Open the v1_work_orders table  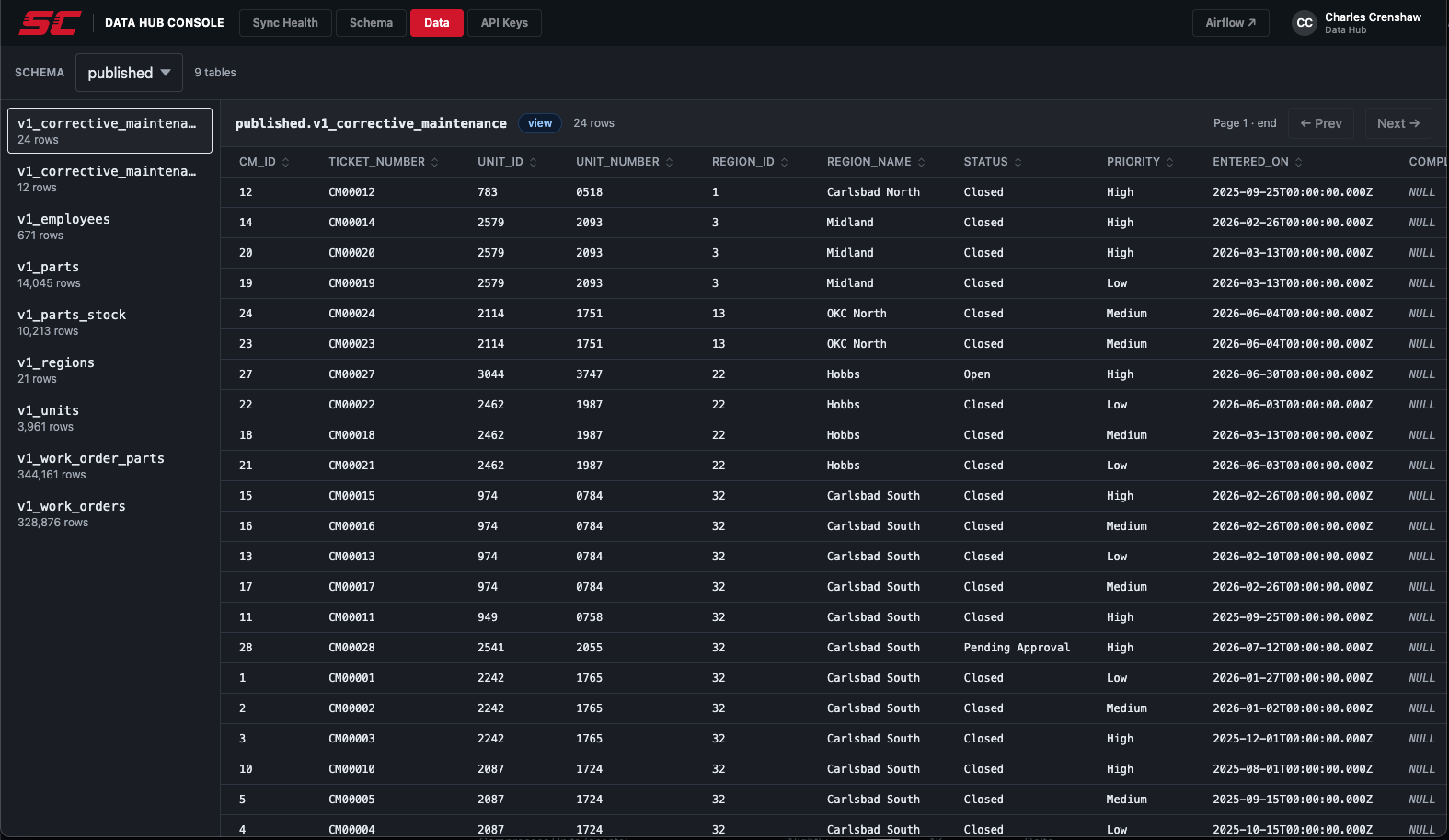click(109, 513)
